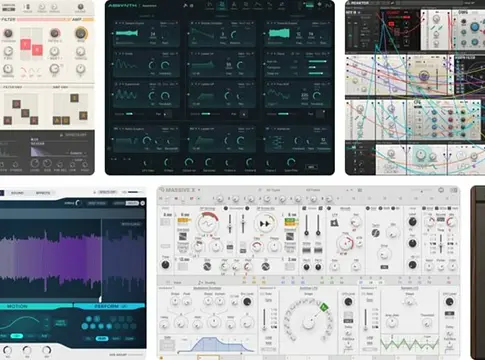
Task: Open the preset dropdown in purple waveform plugin header
Action: tap(106, 192)
